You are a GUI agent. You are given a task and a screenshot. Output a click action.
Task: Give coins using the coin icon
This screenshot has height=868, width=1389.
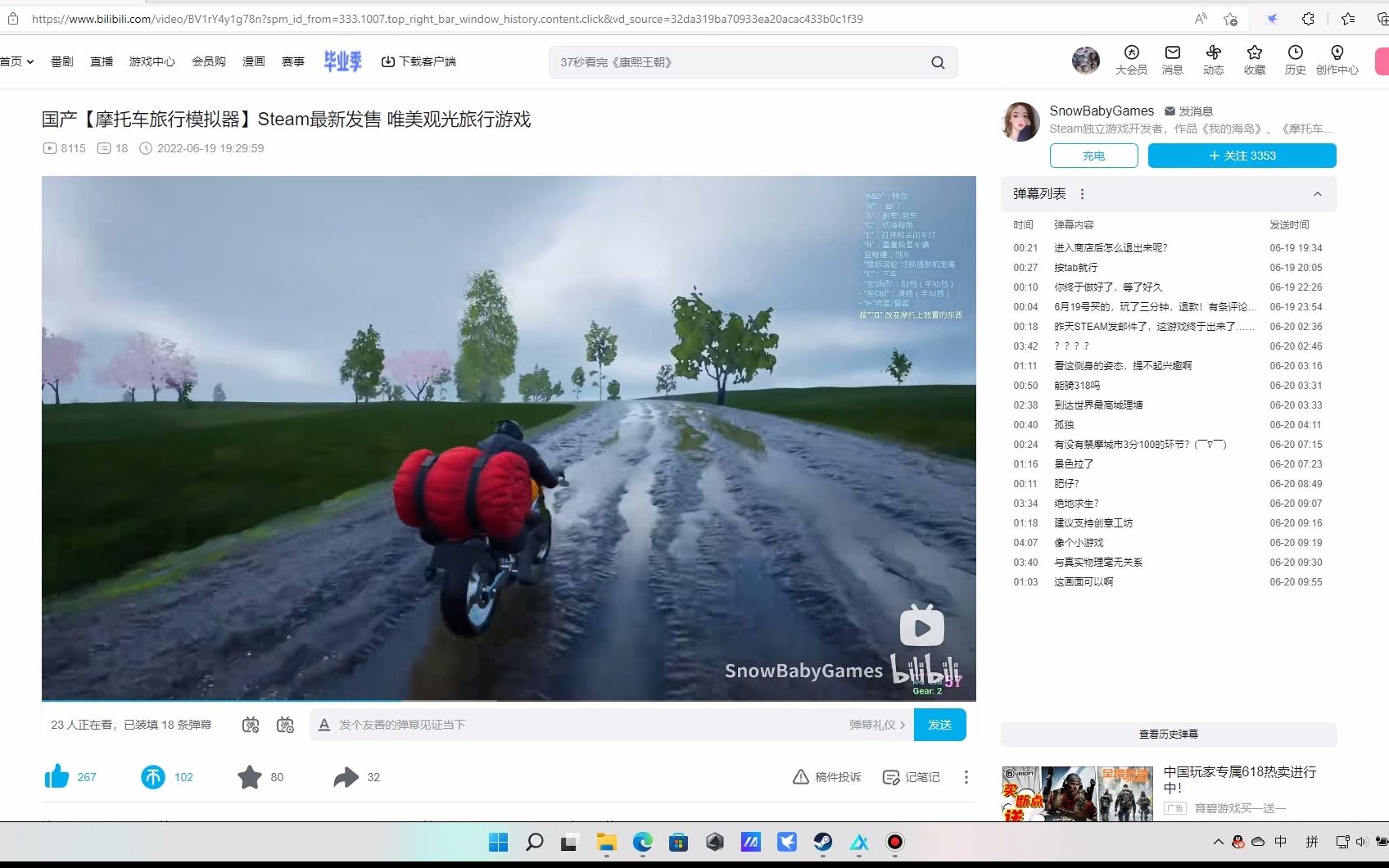coord(153,776)
